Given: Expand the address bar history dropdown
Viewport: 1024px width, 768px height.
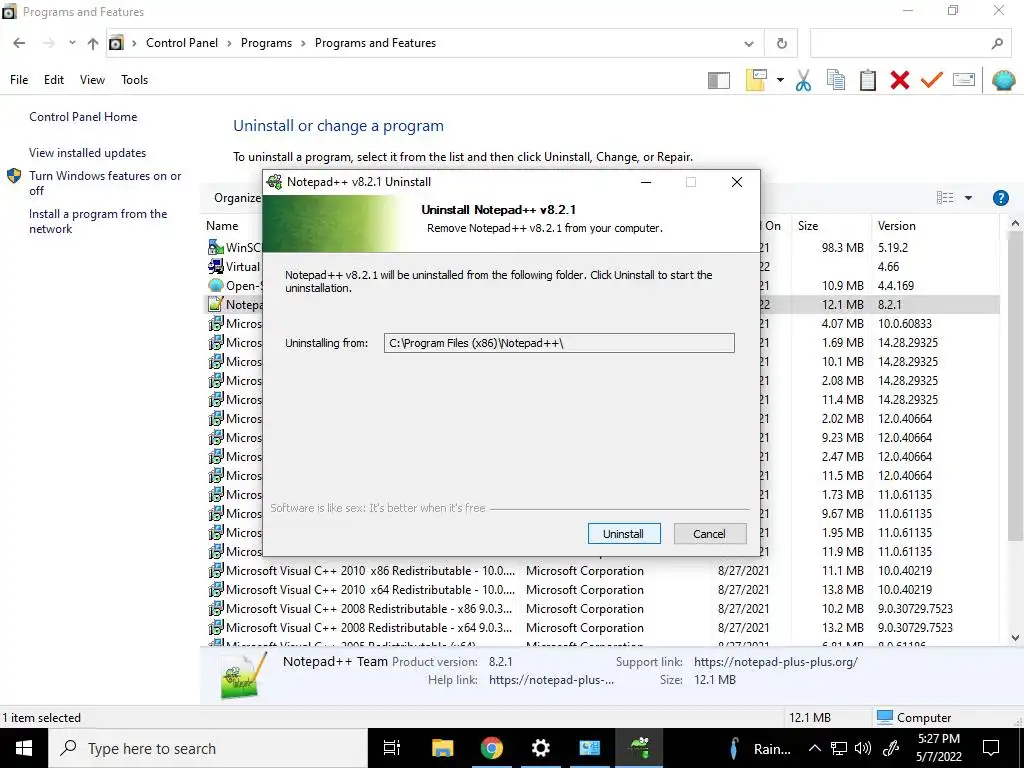Looking at the screenshot, I should click(x=748, y=44).
